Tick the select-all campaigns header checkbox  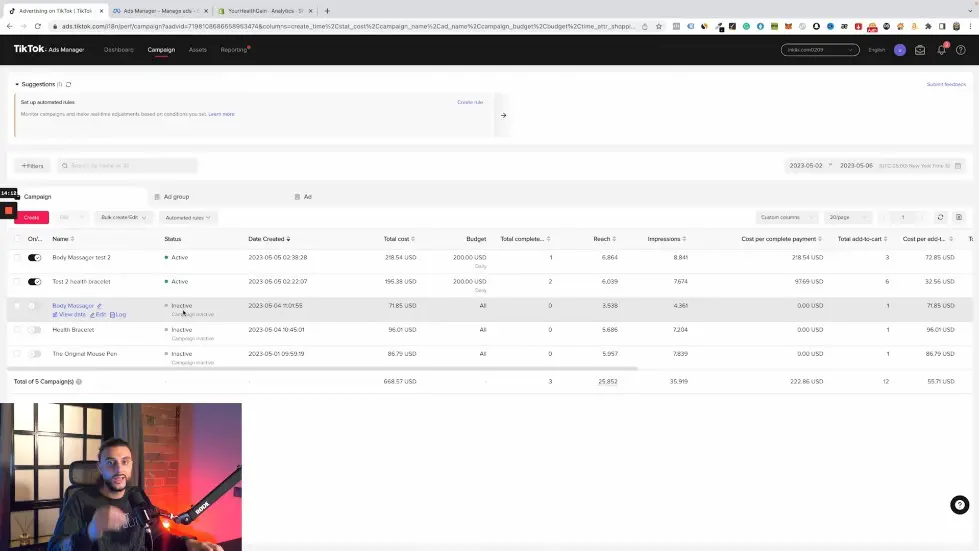click(x=17, y=239)
